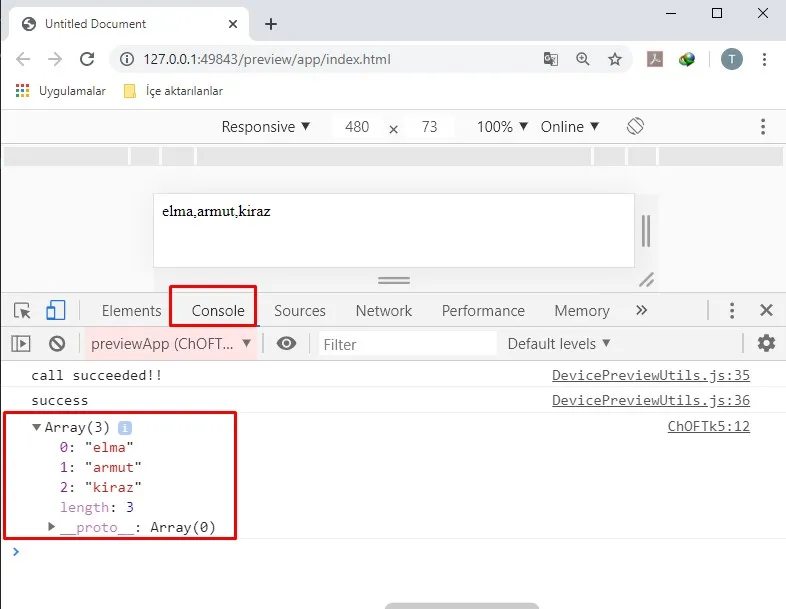Click the "success" log message

tap(59, 400)
